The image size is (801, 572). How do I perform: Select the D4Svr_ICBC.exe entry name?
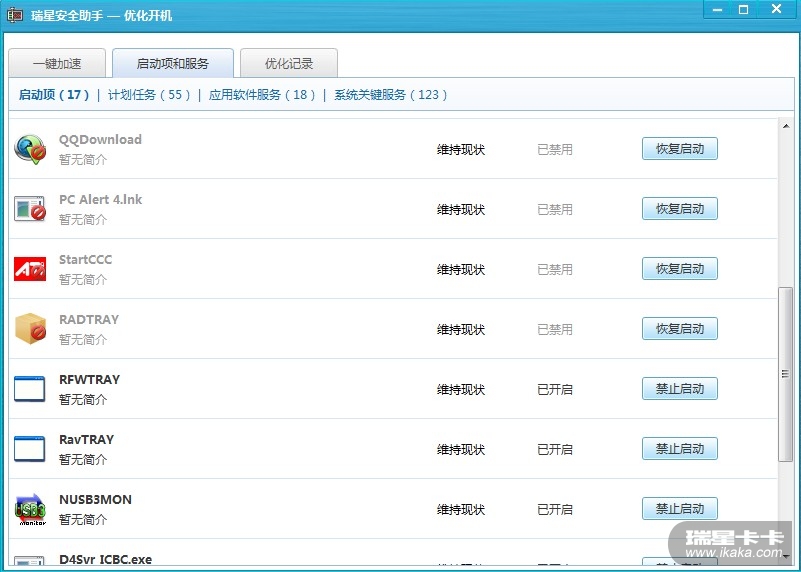pos(105,559)
